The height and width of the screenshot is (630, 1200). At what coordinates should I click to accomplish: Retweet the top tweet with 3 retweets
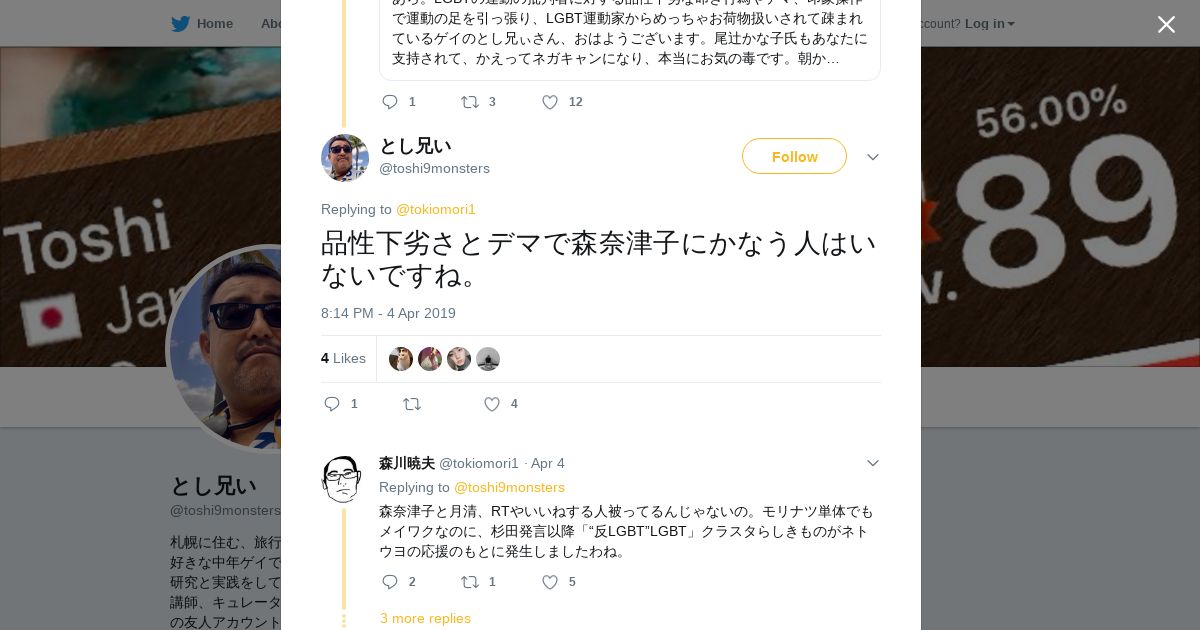tap(470, 102)
